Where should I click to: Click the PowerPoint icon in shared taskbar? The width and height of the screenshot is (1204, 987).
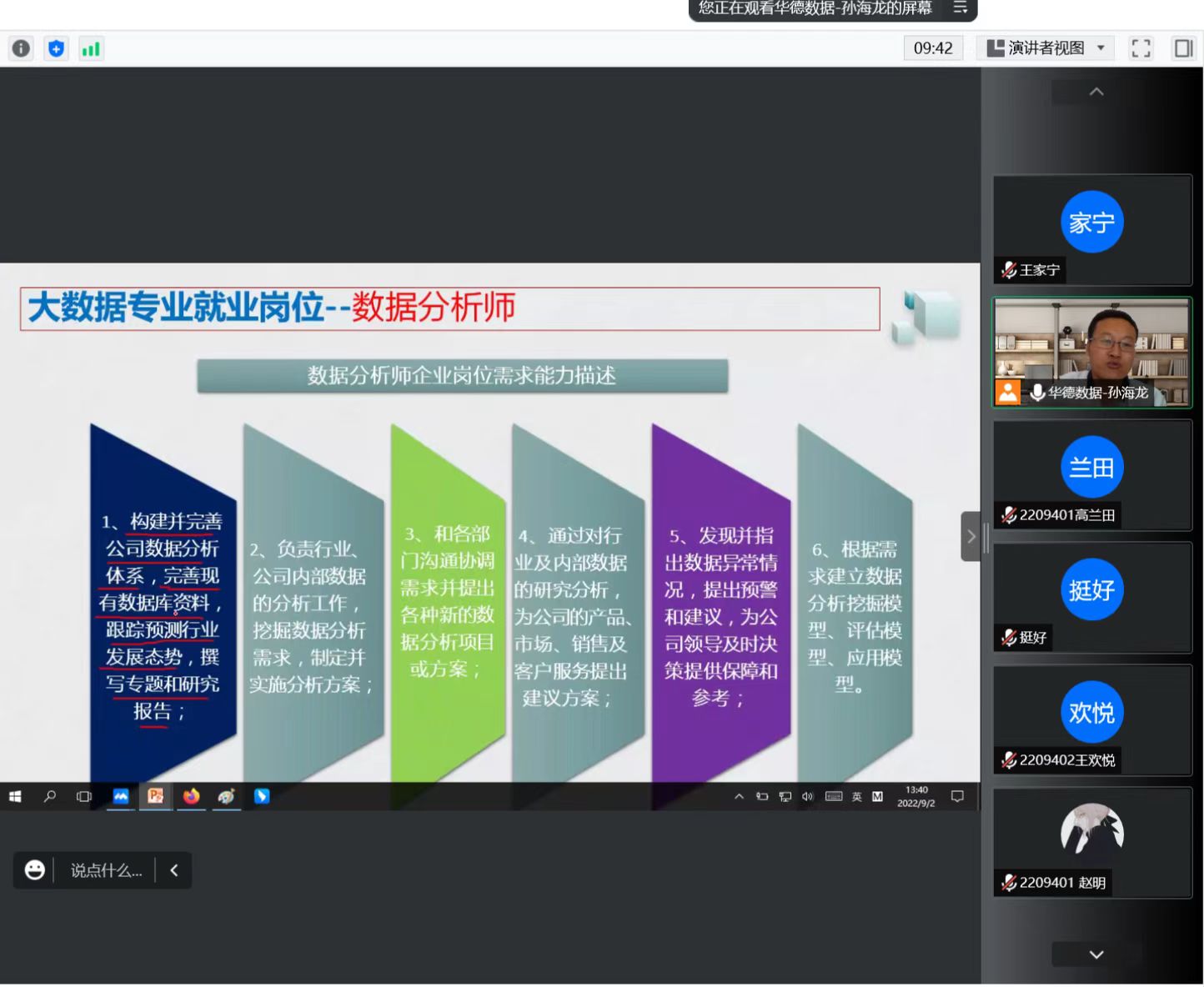(156, 796)
